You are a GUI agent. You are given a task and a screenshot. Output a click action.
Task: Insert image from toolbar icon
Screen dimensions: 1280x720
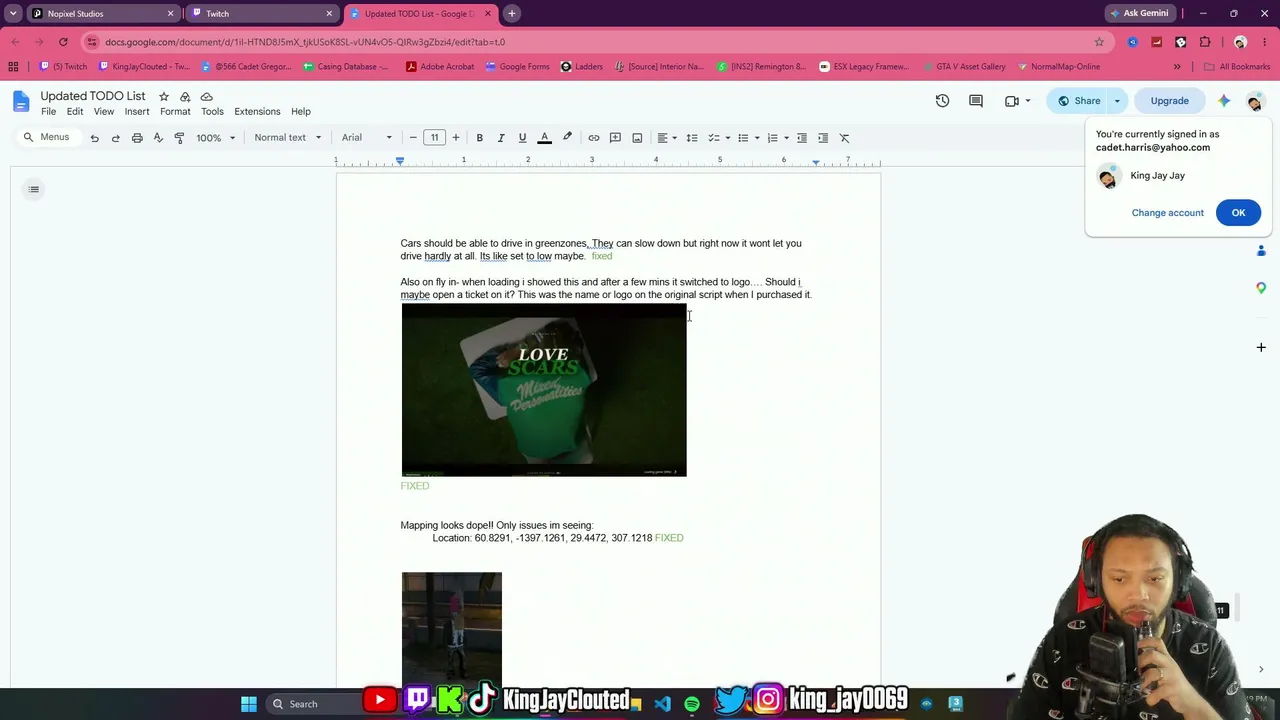point(637,138)
